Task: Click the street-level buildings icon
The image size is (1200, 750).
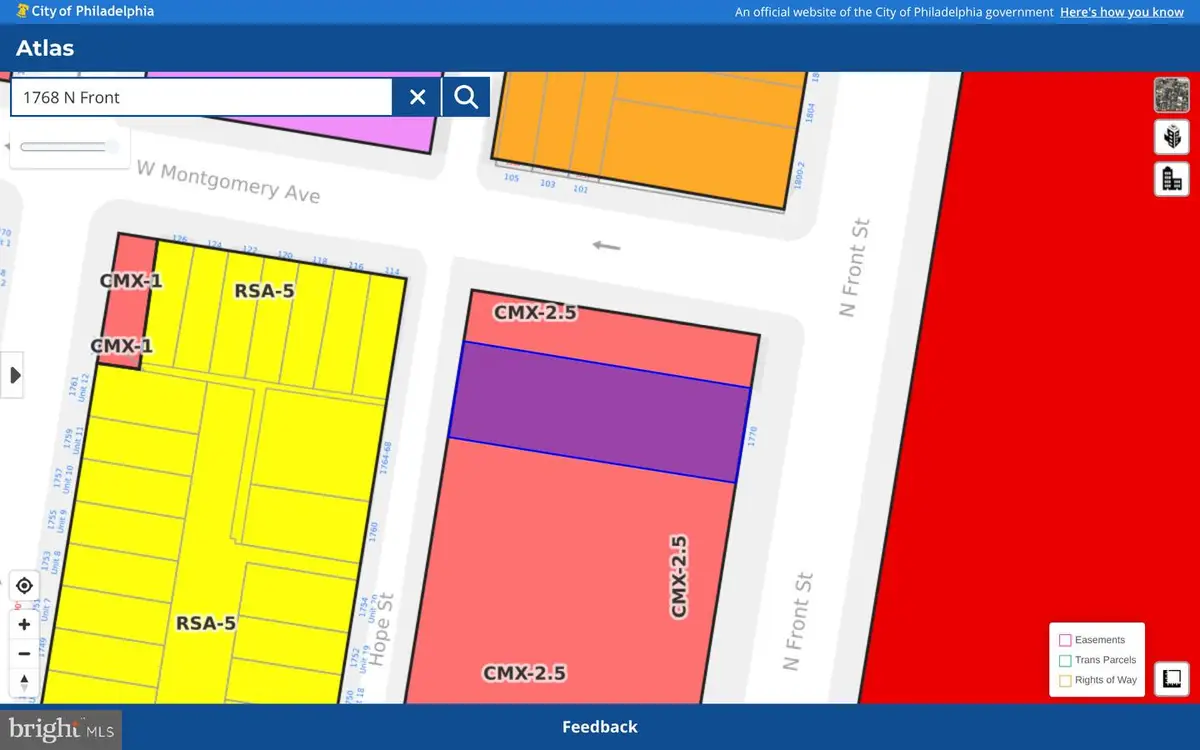Action: coord(1171,179)
